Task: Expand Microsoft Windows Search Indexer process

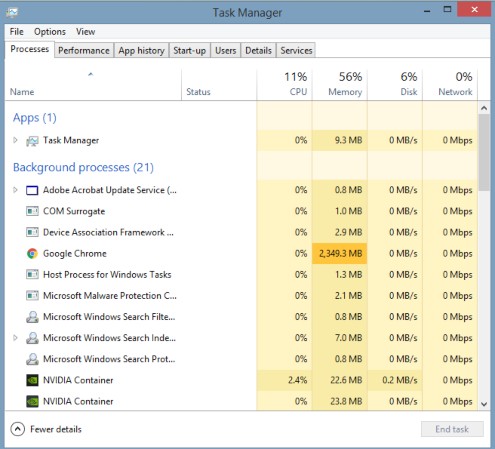Action: click(15, 338)
